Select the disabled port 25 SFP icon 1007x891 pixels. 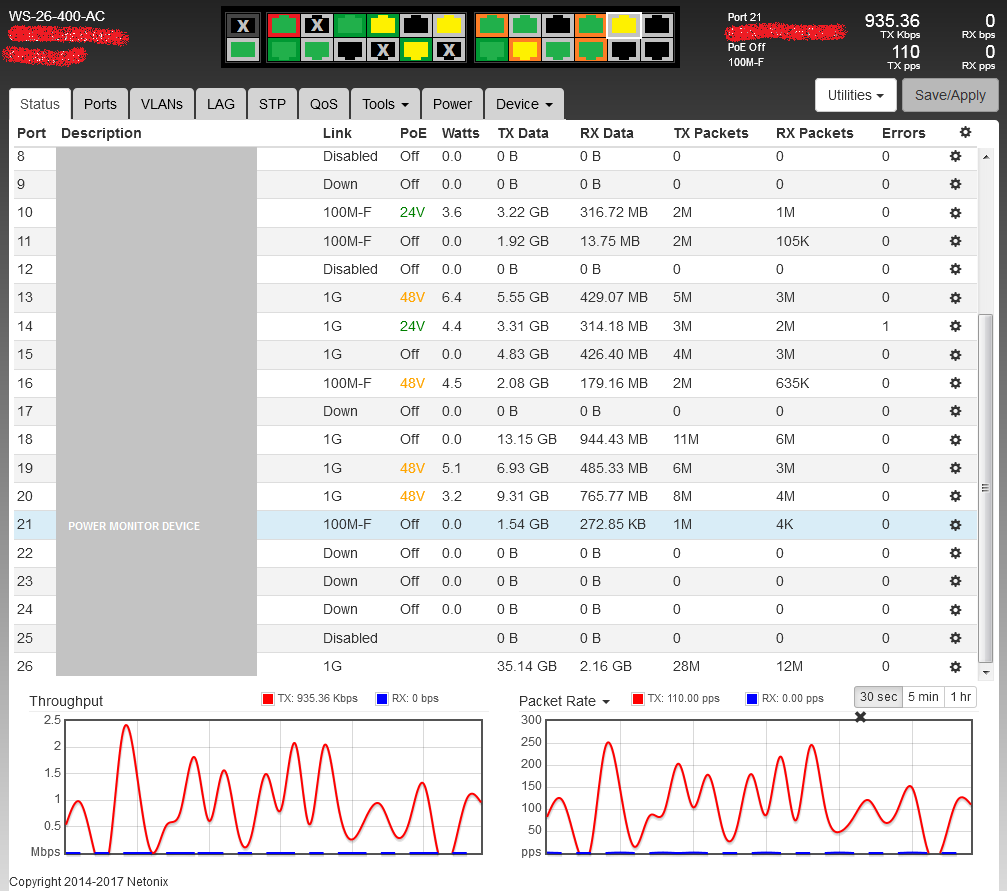click(x=241, y=25)
